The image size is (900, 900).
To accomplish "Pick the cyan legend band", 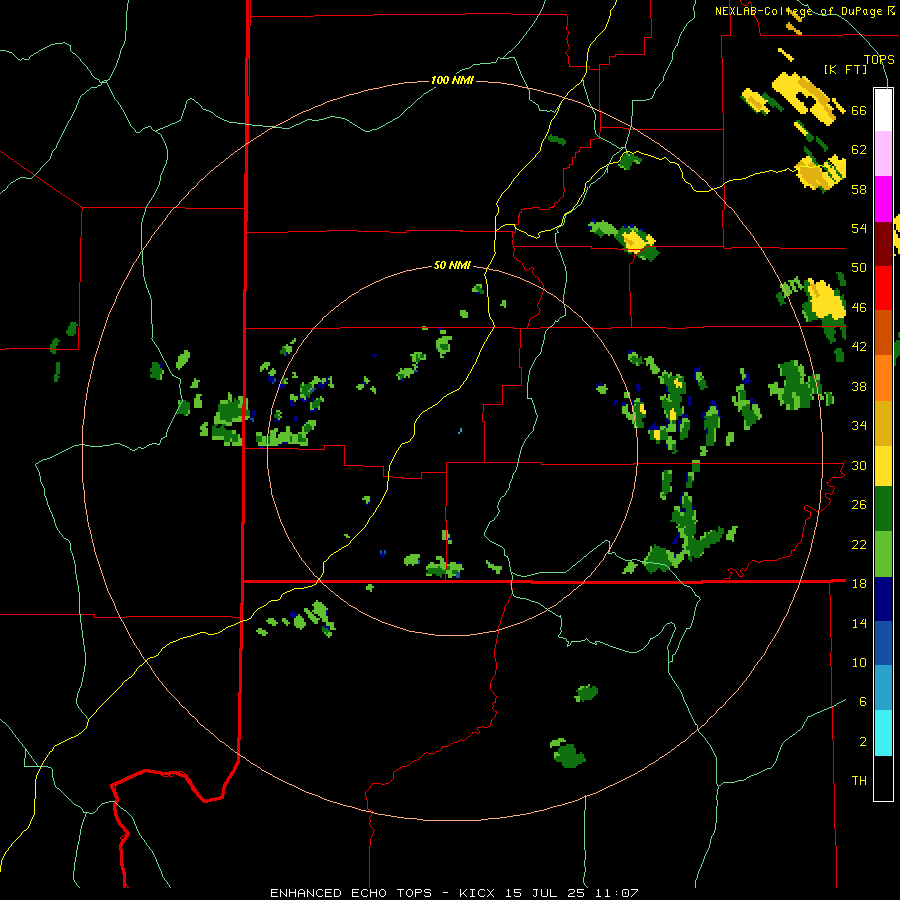I will pyautogui.click(x=883, y=733).
